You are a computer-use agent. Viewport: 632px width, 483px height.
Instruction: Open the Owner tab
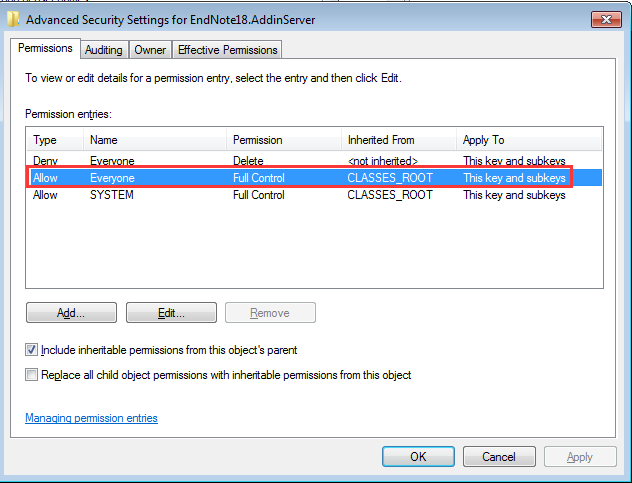pos(150,50)
